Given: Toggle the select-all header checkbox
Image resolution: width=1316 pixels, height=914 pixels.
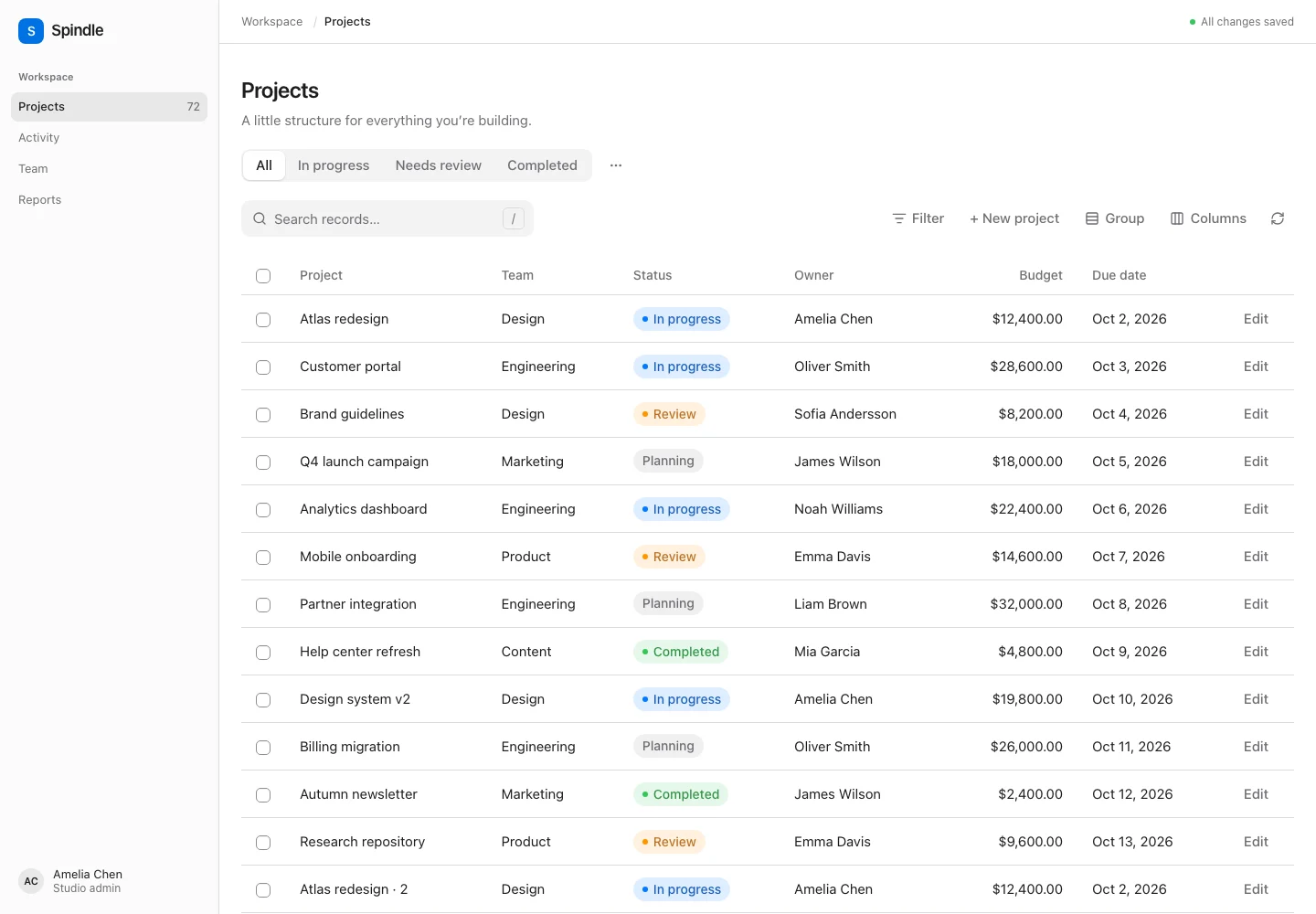Looking at the screenshot, I should click(263, 276).
